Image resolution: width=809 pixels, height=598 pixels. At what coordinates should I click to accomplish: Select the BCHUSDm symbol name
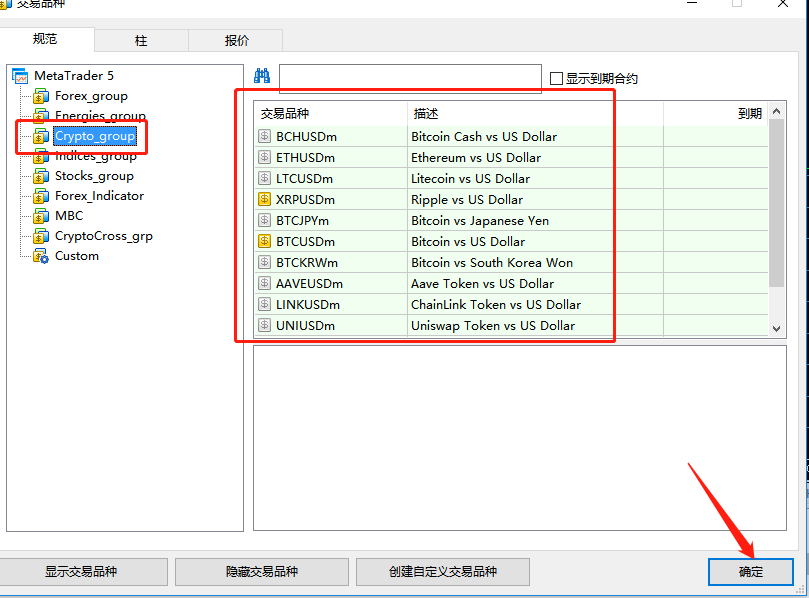306,137
